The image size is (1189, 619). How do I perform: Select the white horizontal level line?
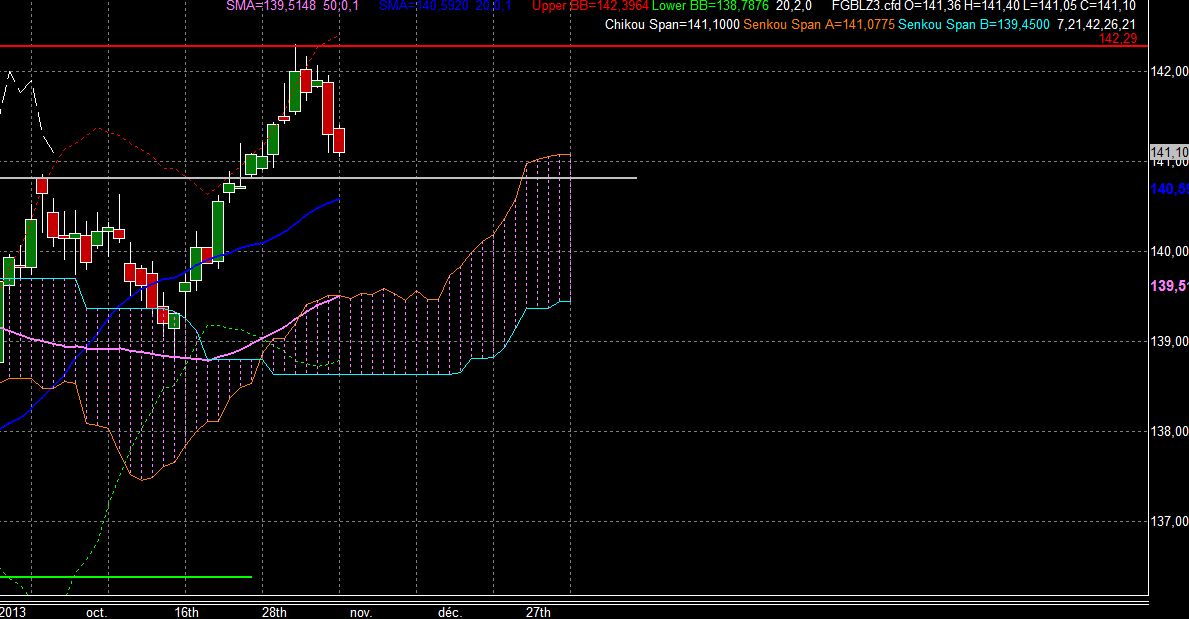(318, 178)
